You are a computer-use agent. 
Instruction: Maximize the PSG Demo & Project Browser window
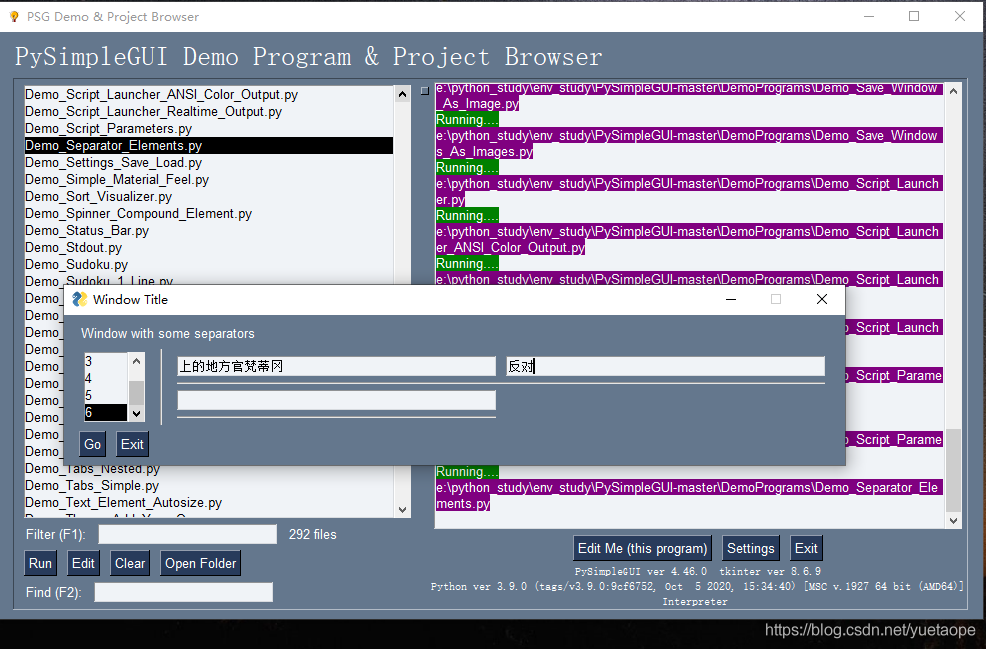pyautogui.click(x=914, y=16)
